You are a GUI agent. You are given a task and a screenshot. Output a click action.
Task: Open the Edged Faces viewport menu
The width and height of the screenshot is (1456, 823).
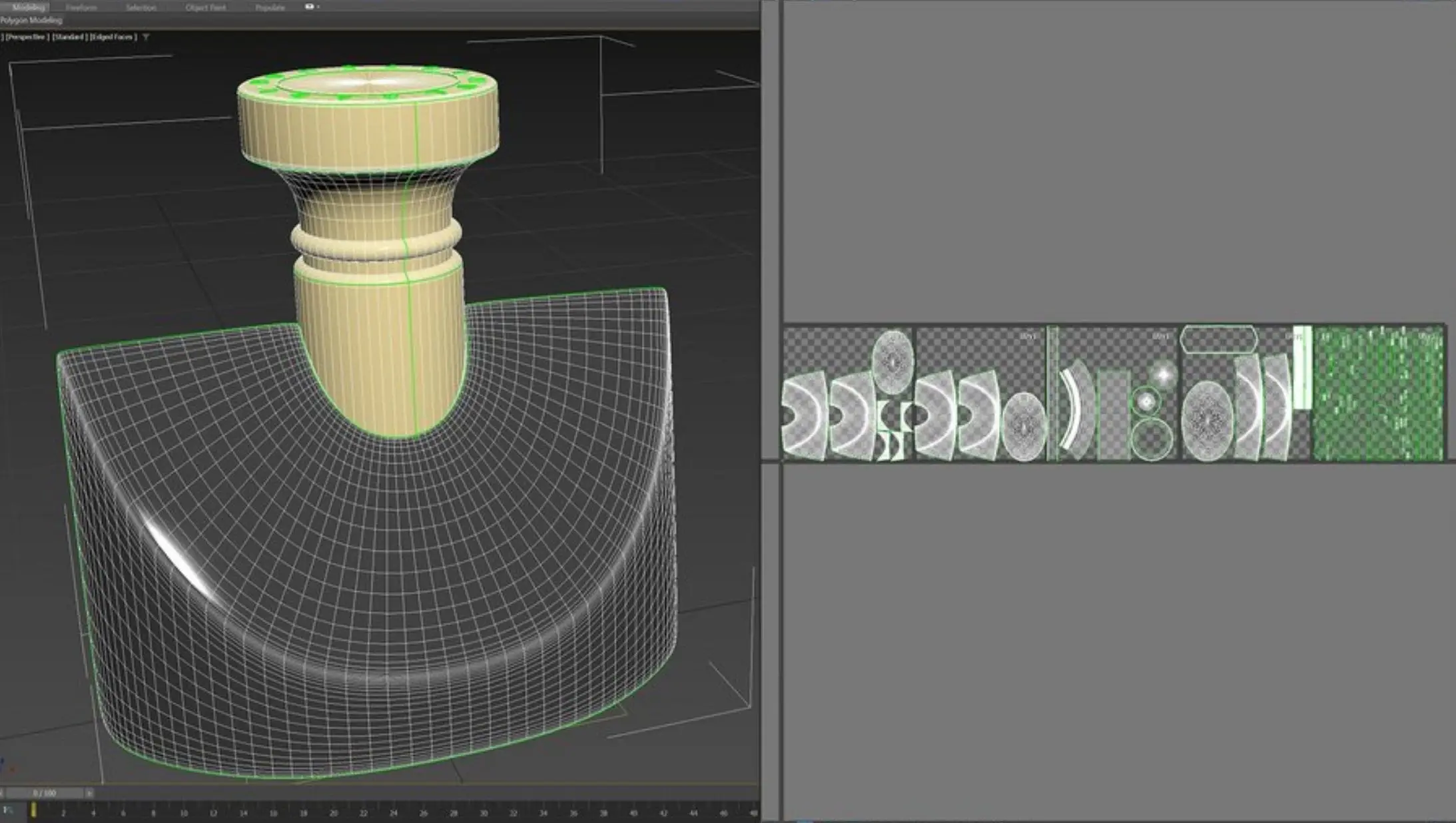point(113,37)
